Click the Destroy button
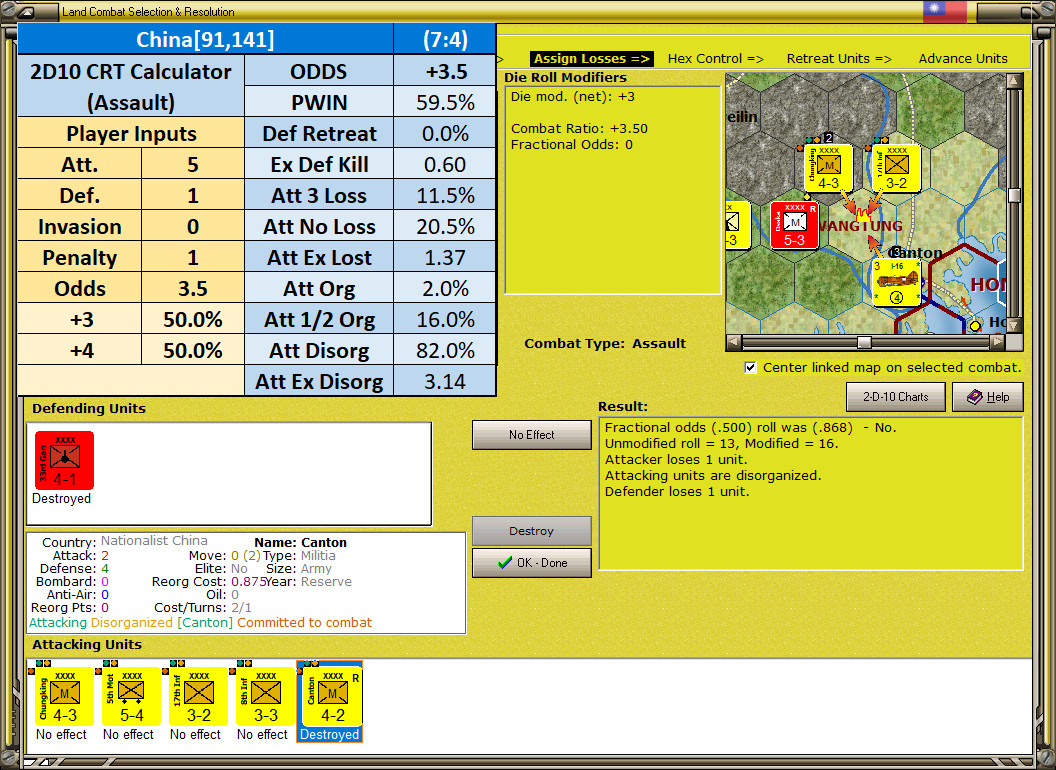 point(531,531)
